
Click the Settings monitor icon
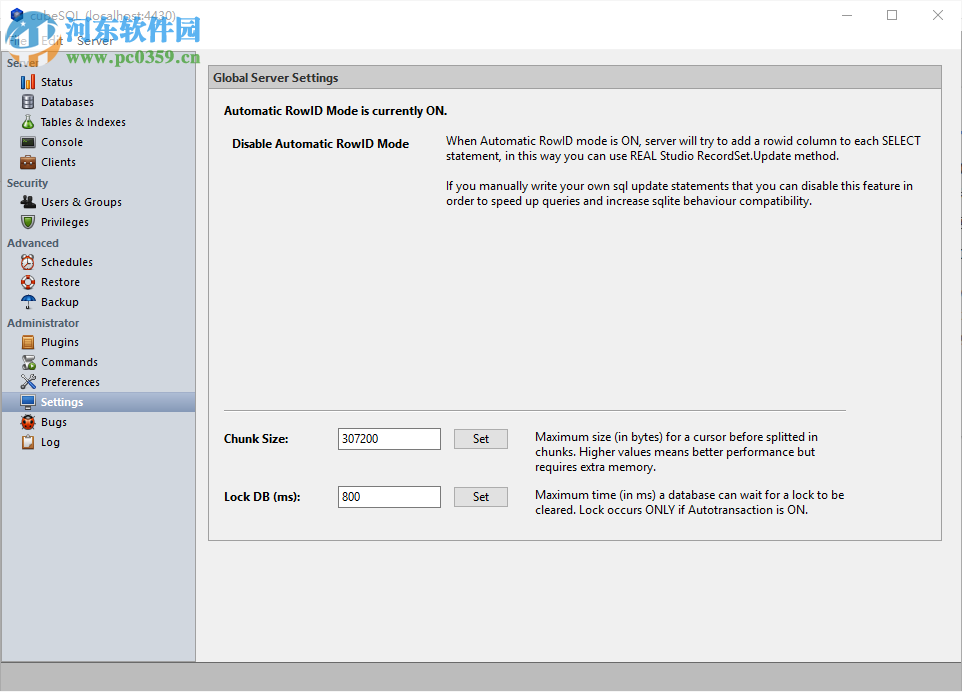pos(28,402)
